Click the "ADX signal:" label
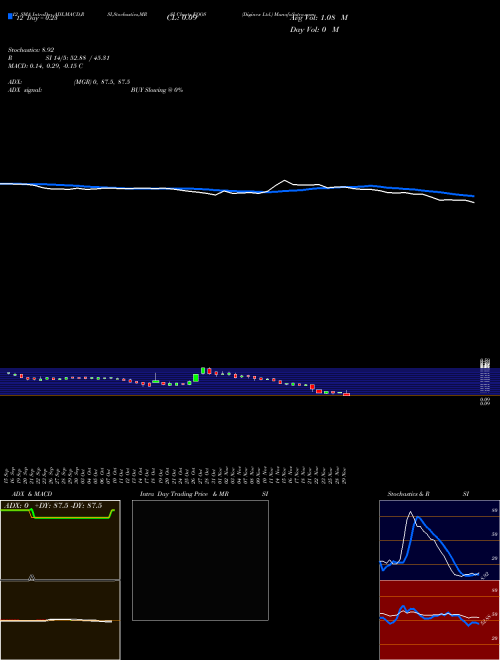 click(24, 90)
